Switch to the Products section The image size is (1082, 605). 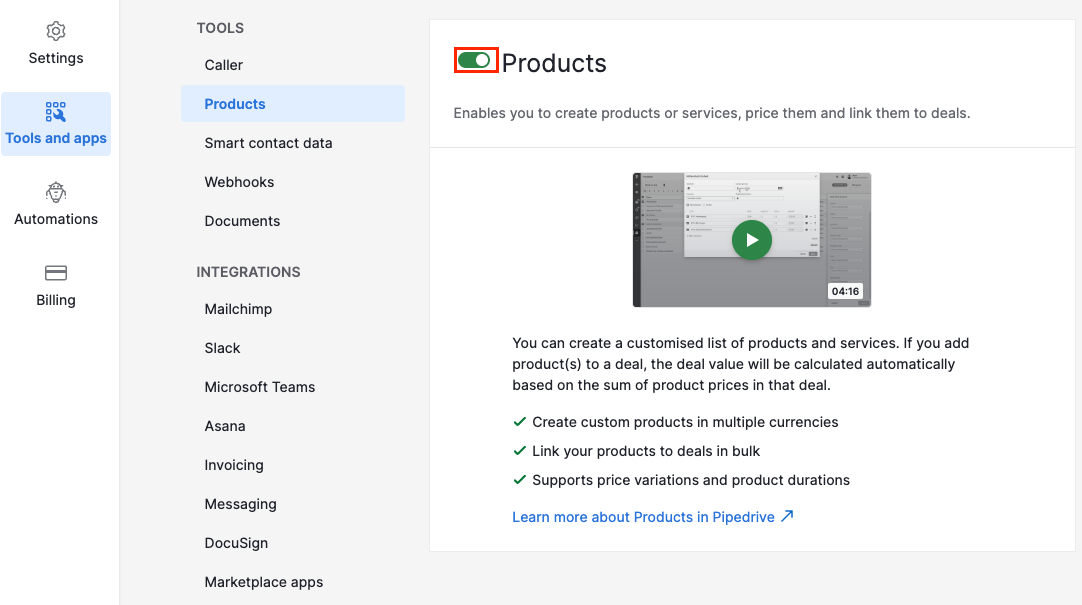click(x=234, y=104)
